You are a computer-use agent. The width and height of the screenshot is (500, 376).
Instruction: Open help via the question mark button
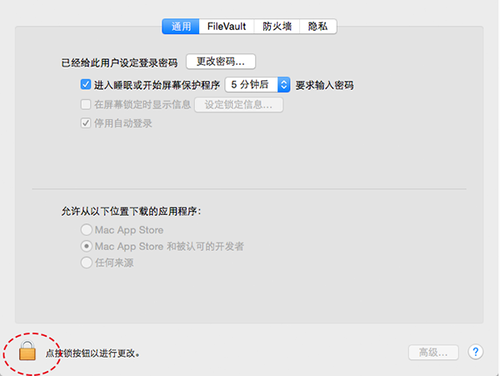tap(475, 352)
